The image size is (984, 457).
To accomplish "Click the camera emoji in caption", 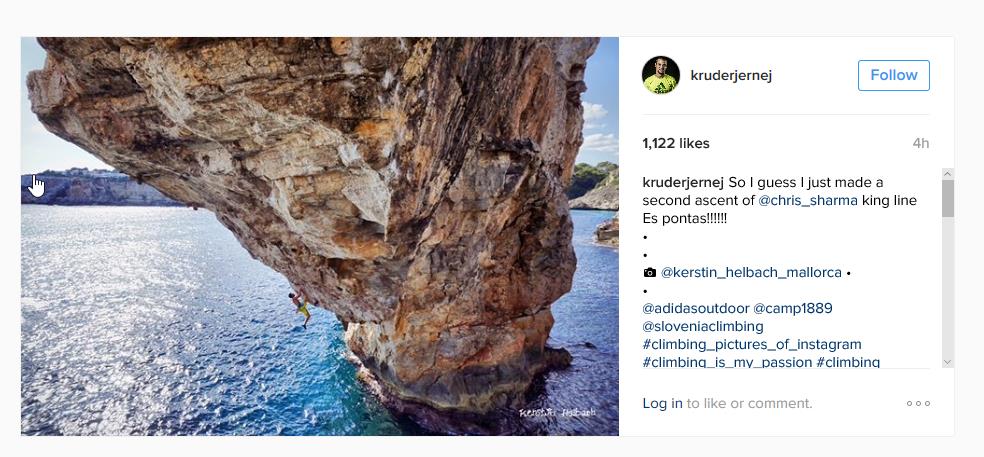I will pyautogui.click(x=650, y=272).
